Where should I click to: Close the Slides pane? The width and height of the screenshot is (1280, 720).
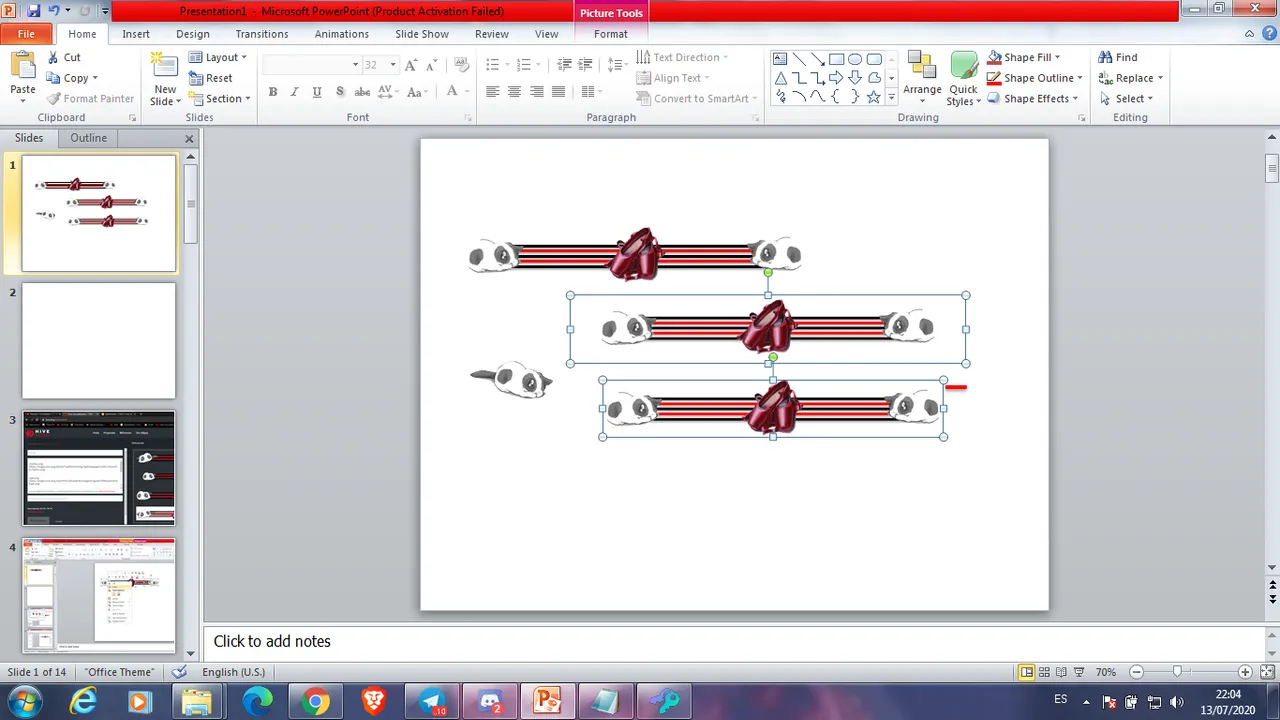click(189, 139)
